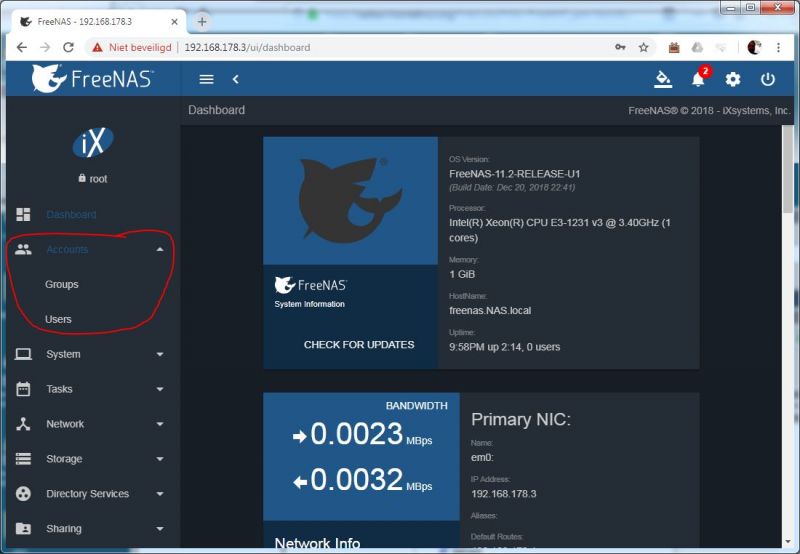Click the hostname value freenas.NAS.local
Image resolution: width=800 pixels, height=554 pixels.
pos(490,311)
